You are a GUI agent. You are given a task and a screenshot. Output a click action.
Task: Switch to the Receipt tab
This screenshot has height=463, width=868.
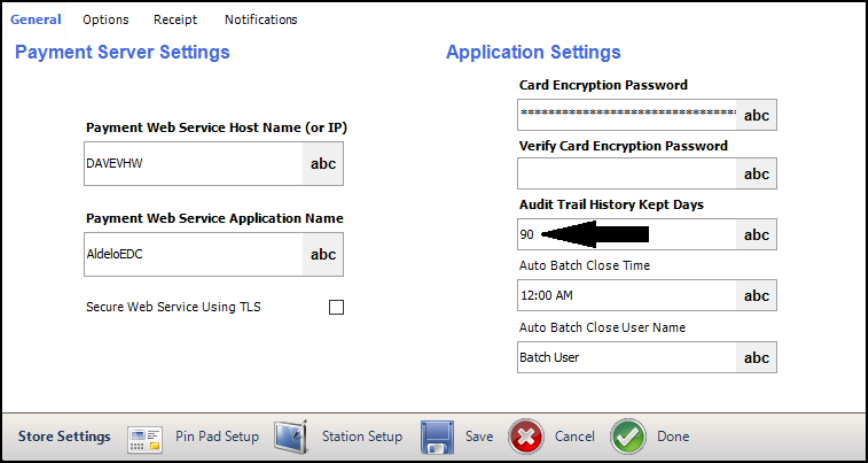pyautogui.click(x=175, y=20)
